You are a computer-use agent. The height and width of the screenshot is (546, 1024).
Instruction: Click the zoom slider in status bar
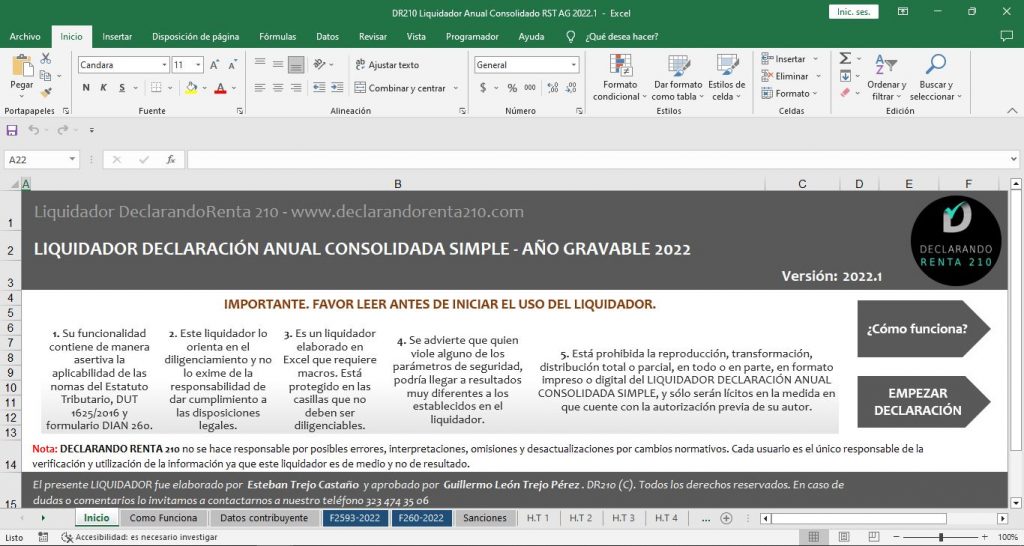pyautogui.click(x=941, y=537)
